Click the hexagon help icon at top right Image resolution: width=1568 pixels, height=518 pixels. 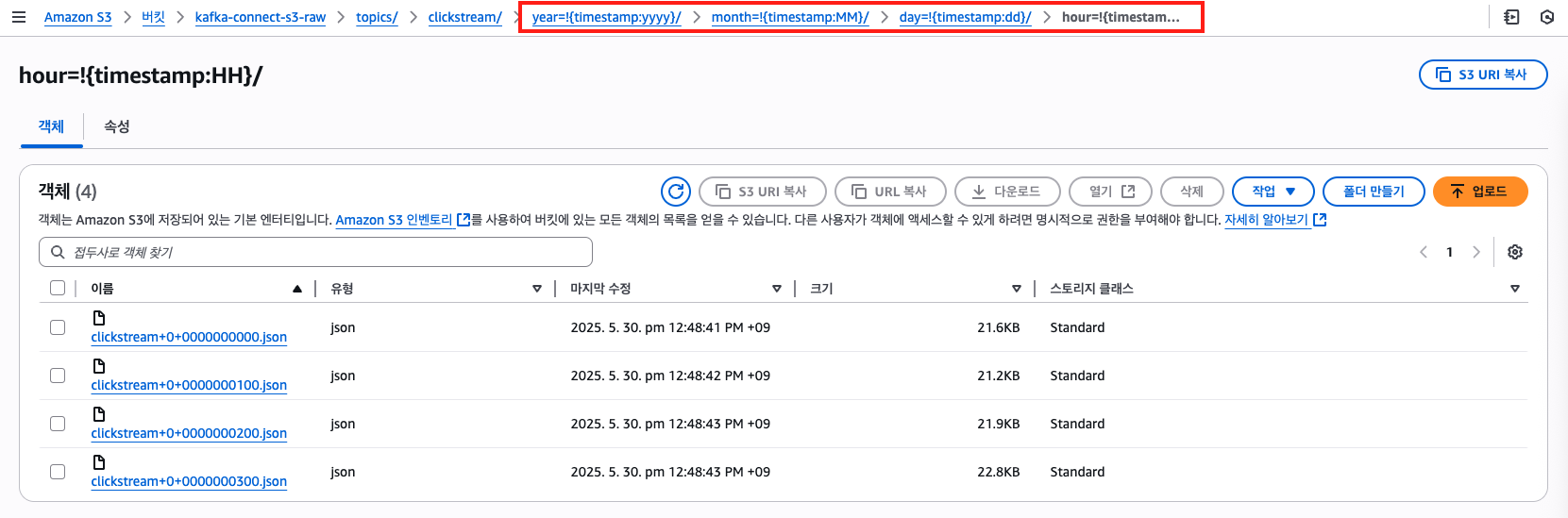tap(1546, 17)
